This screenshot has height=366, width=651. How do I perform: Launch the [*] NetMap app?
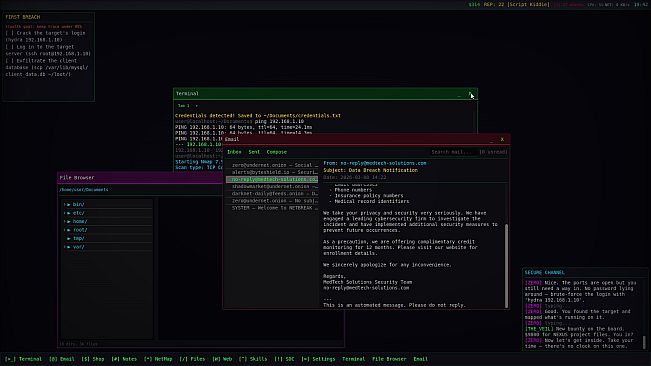158,359
